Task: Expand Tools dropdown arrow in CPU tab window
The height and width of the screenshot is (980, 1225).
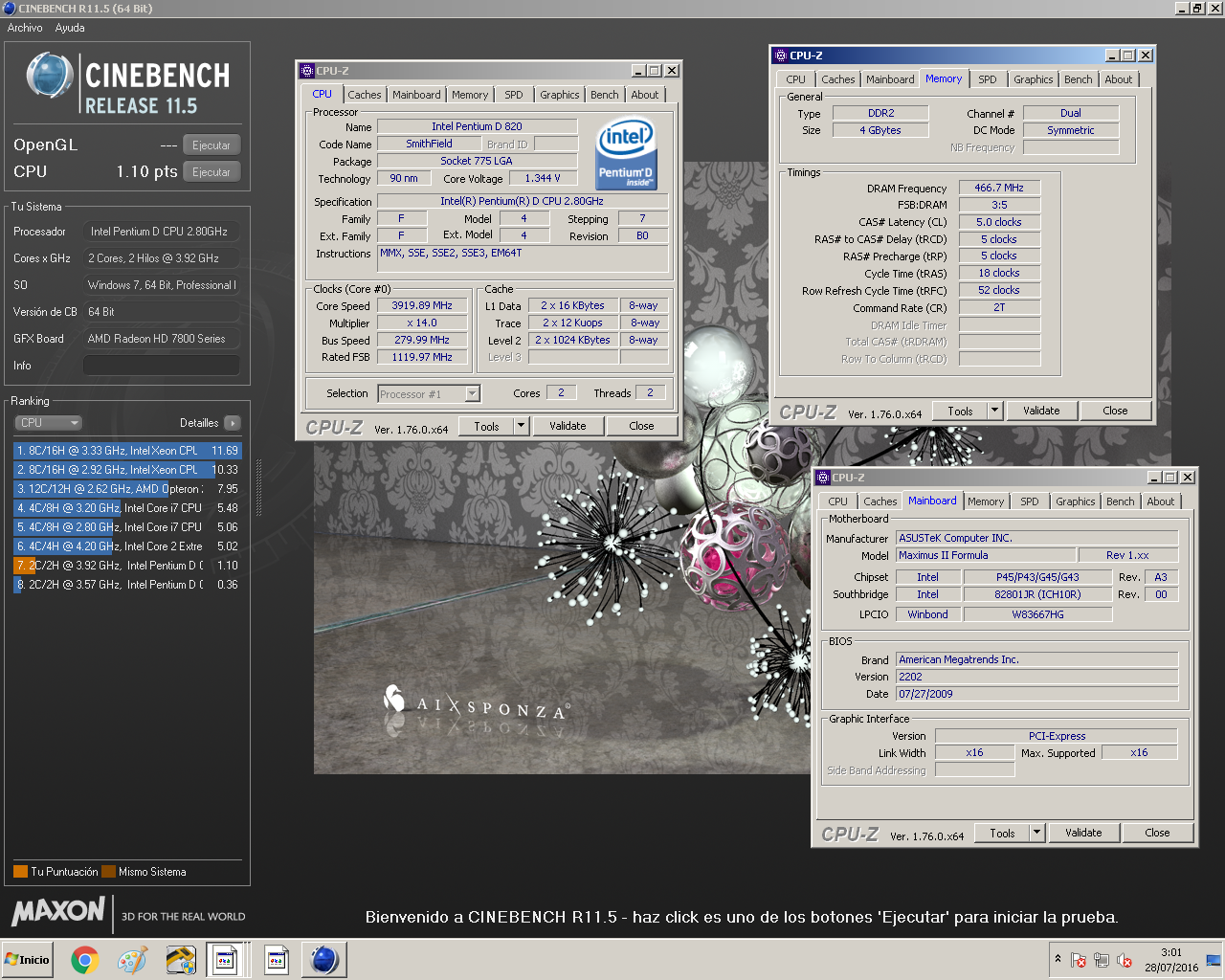Action: (x=521, y=426)
